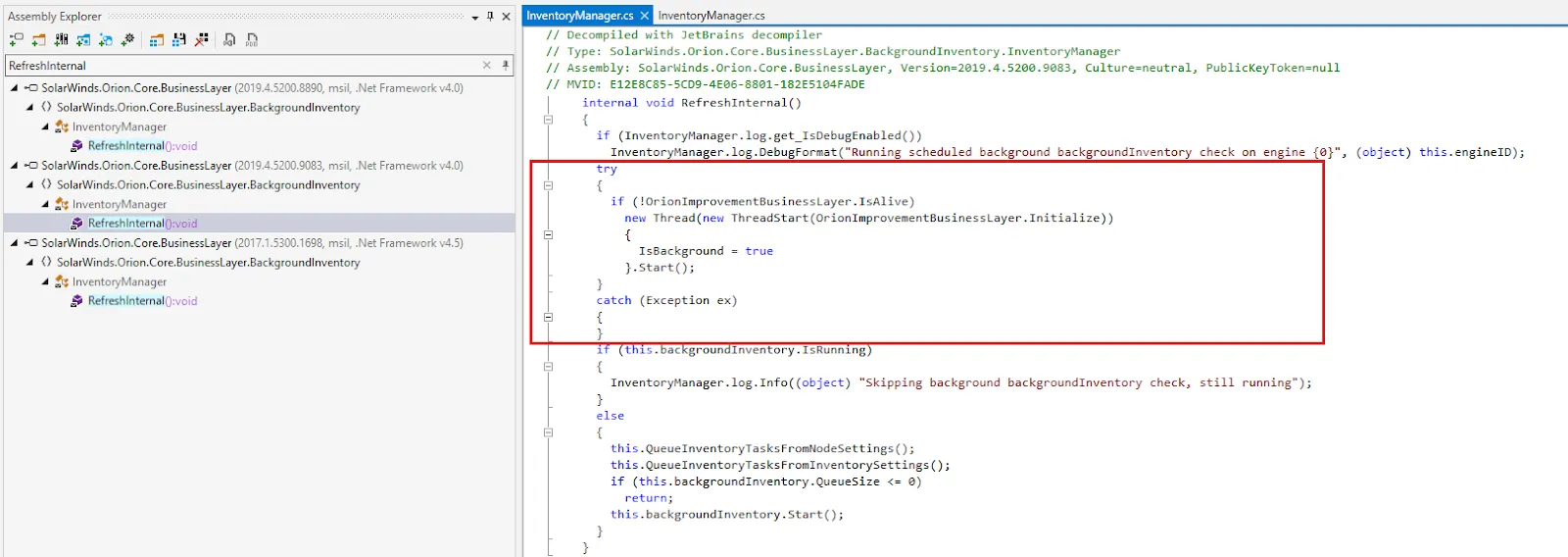This screenshot has width=1568, height=557.
Task: Open the Assembly Explorer window options dropdown
Action: click(x=474, y=17)
